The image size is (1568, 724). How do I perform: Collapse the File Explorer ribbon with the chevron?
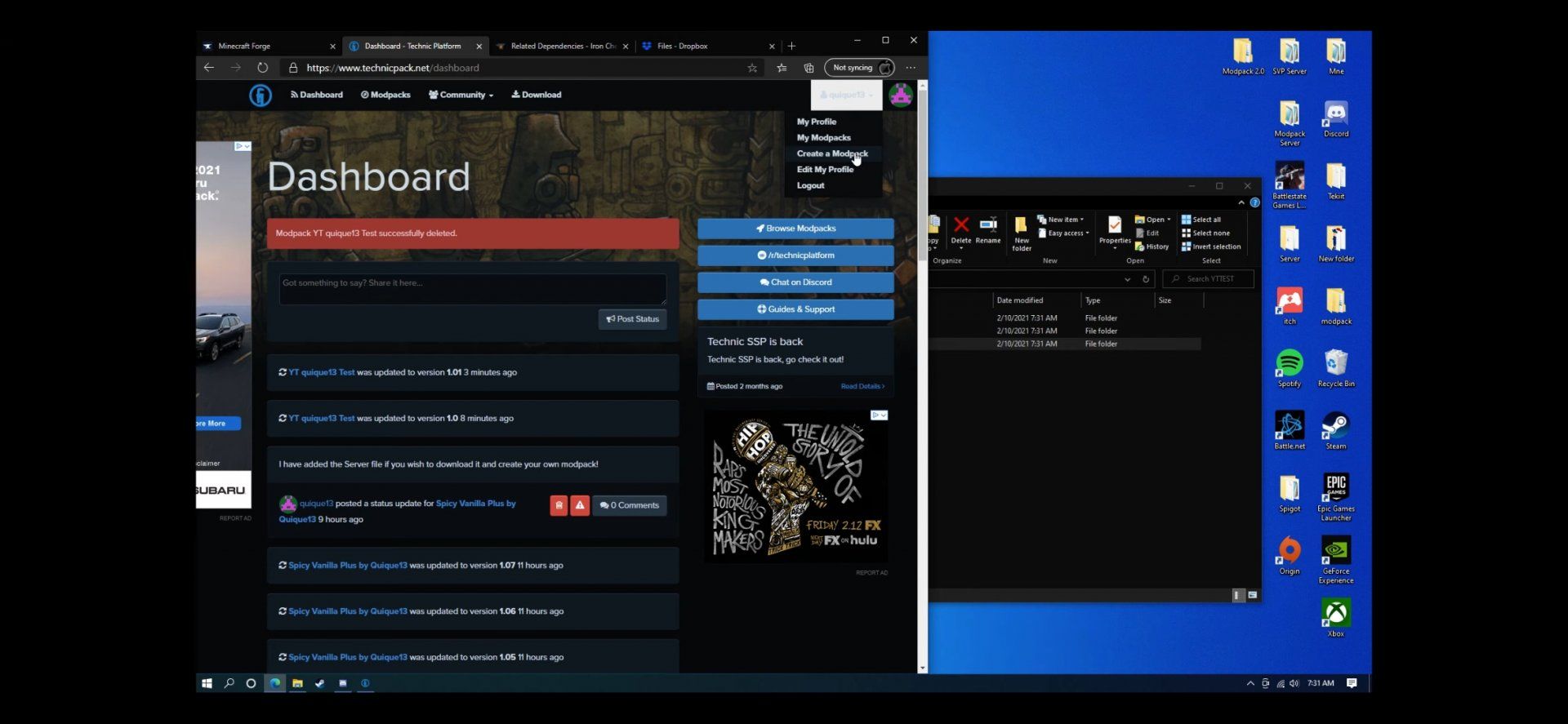[x=1241, y=202]
